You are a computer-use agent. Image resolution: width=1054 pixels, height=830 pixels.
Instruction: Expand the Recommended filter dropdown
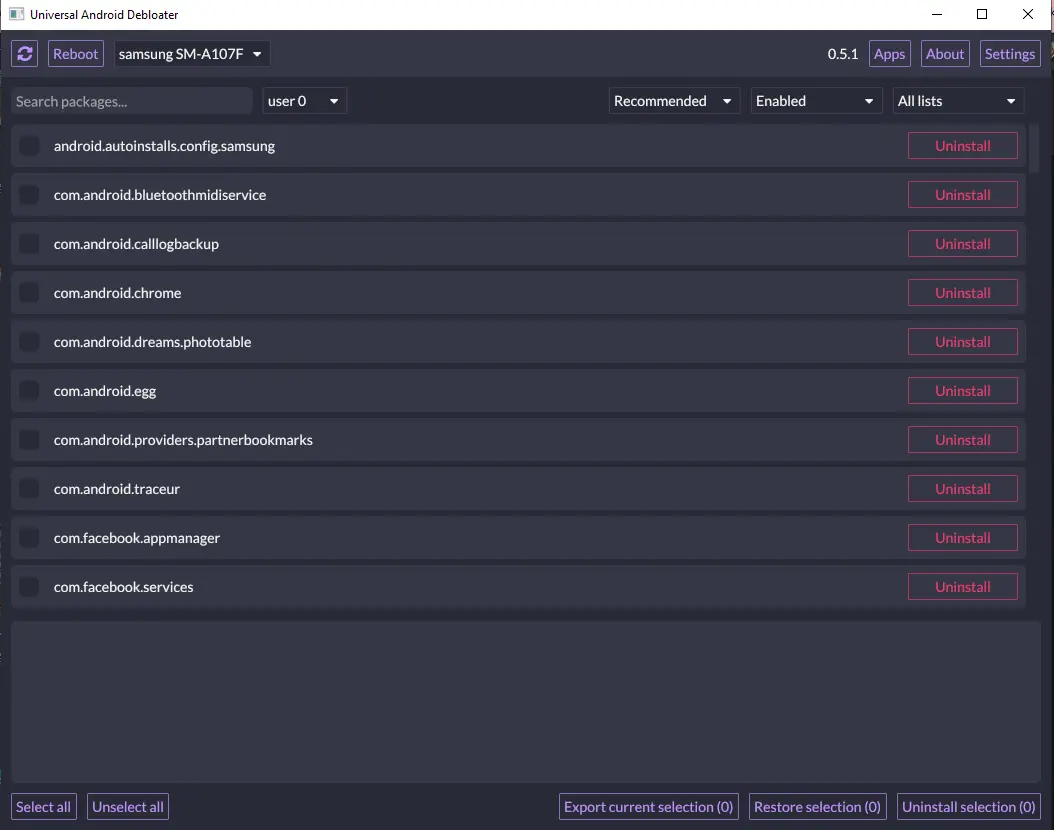coord(674,101)
